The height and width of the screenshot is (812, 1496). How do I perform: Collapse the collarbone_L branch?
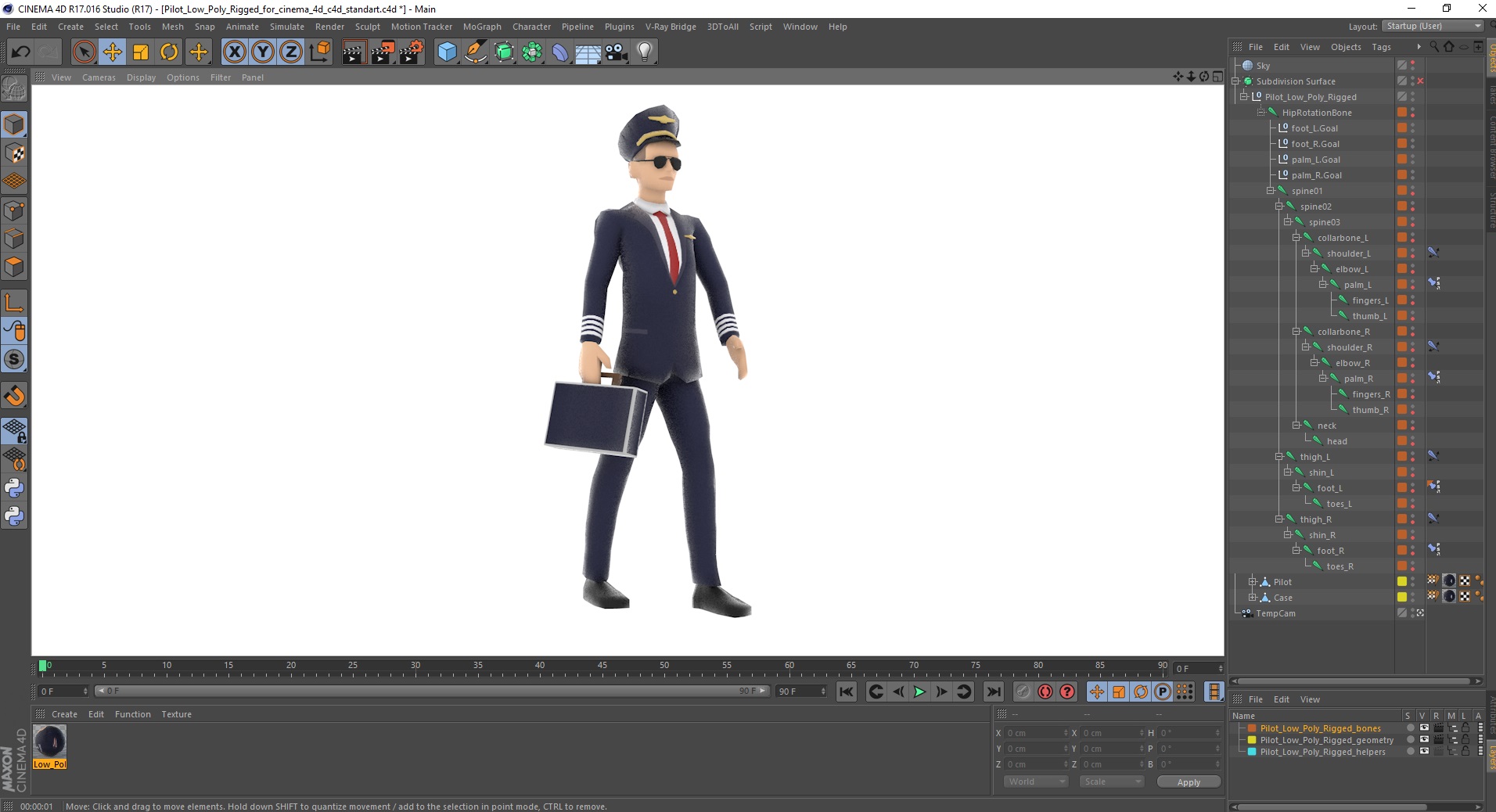point(1296,238)
